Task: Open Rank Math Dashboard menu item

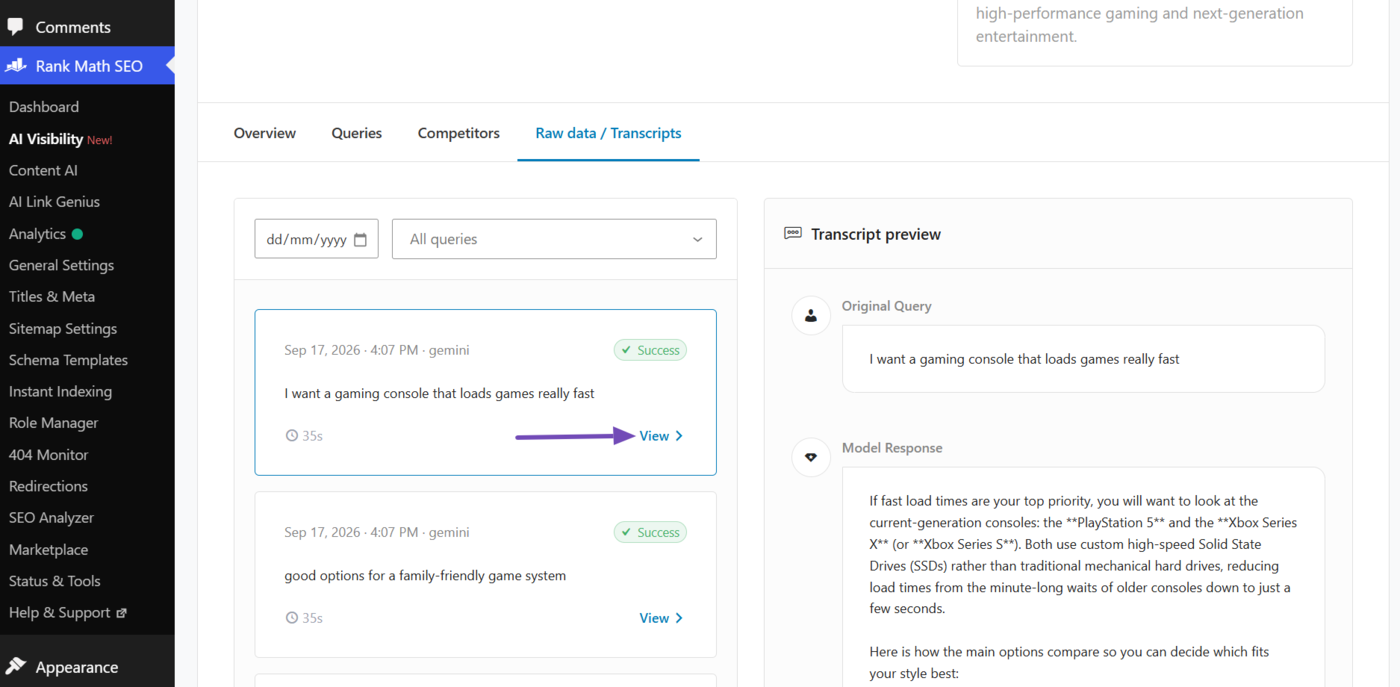Action: (44, 107)
